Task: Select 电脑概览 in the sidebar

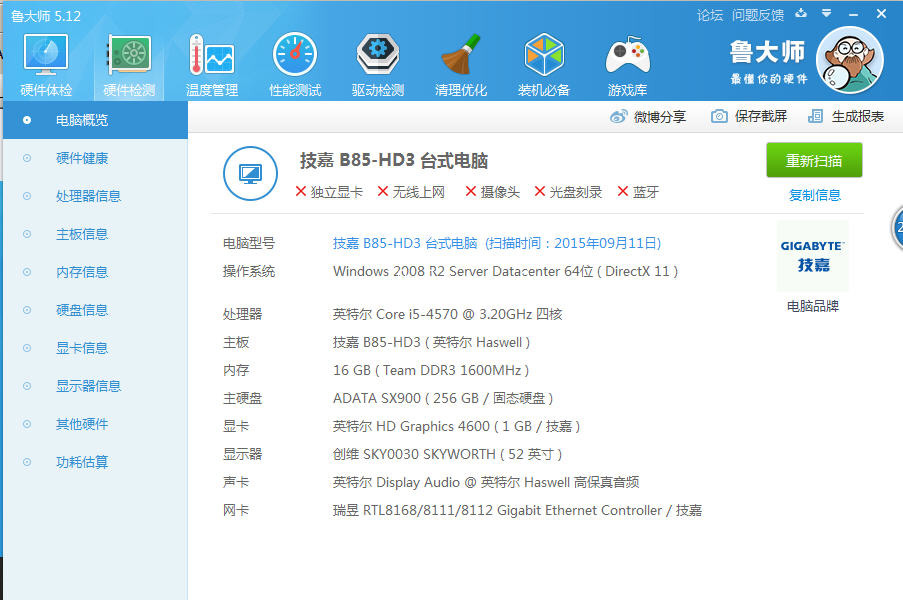Action: click(96, 120)
